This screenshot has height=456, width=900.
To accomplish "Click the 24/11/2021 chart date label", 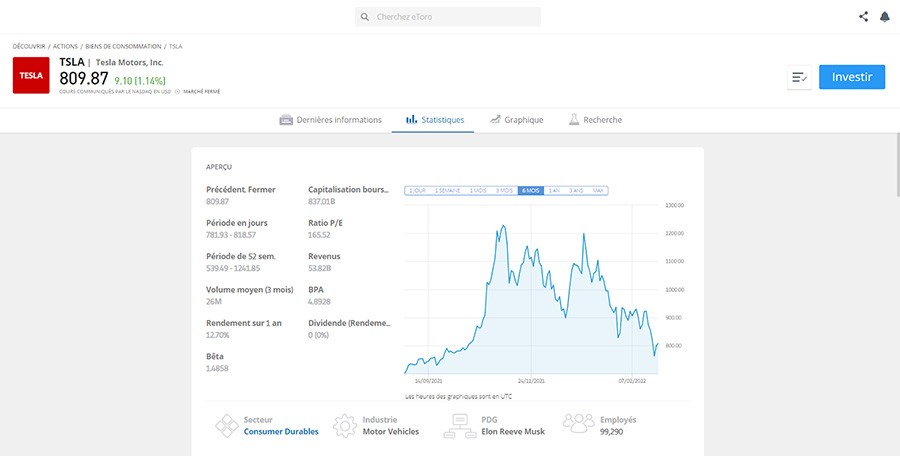I will (532, 380).
